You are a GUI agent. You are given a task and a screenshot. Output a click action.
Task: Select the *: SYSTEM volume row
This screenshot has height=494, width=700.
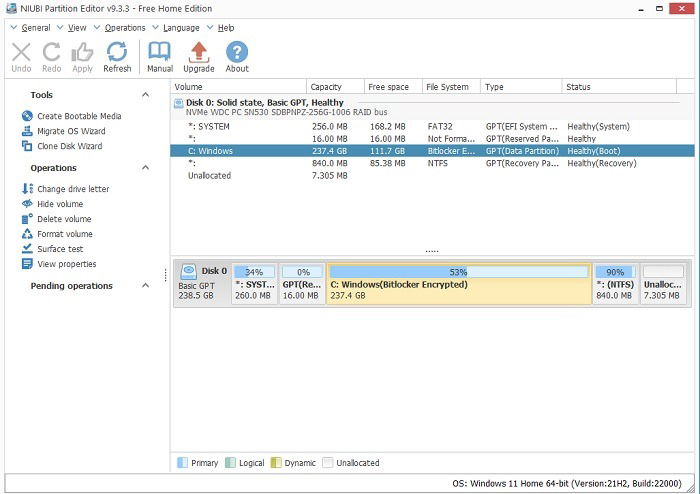[x=432, y=127]
